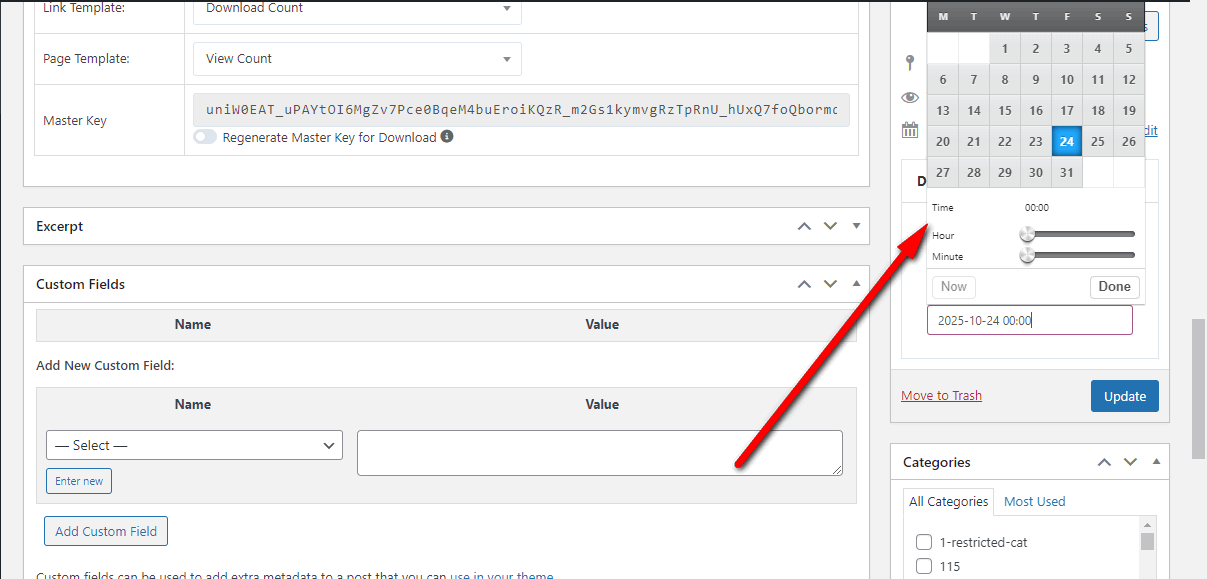Click the Minute slider handle
The width and height of the screenshot is (1207, 579).
pyautogui.click(x=1027, y=255)
